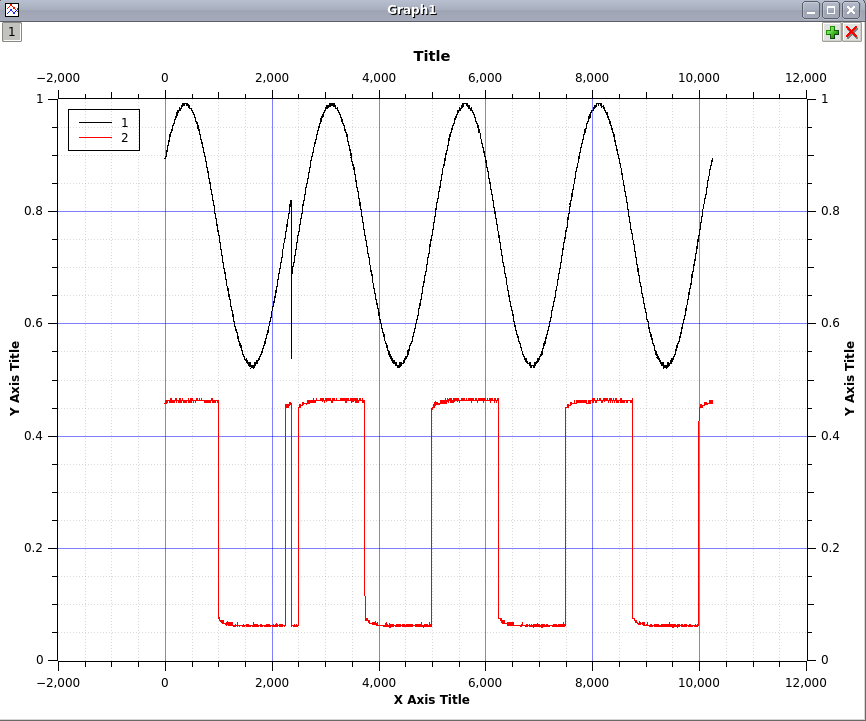Screen dimensions: 866x721
Task: Click top axis label "10,000"
Action: pyautogui.click(x=699, y=78)
